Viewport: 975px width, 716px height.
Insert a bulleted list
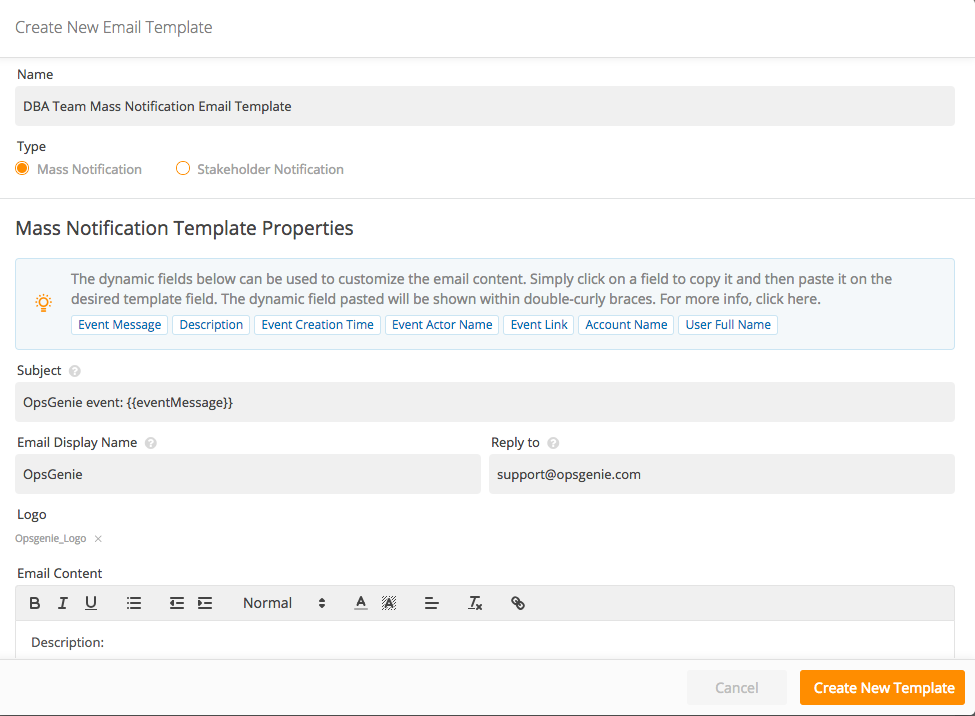134,603
